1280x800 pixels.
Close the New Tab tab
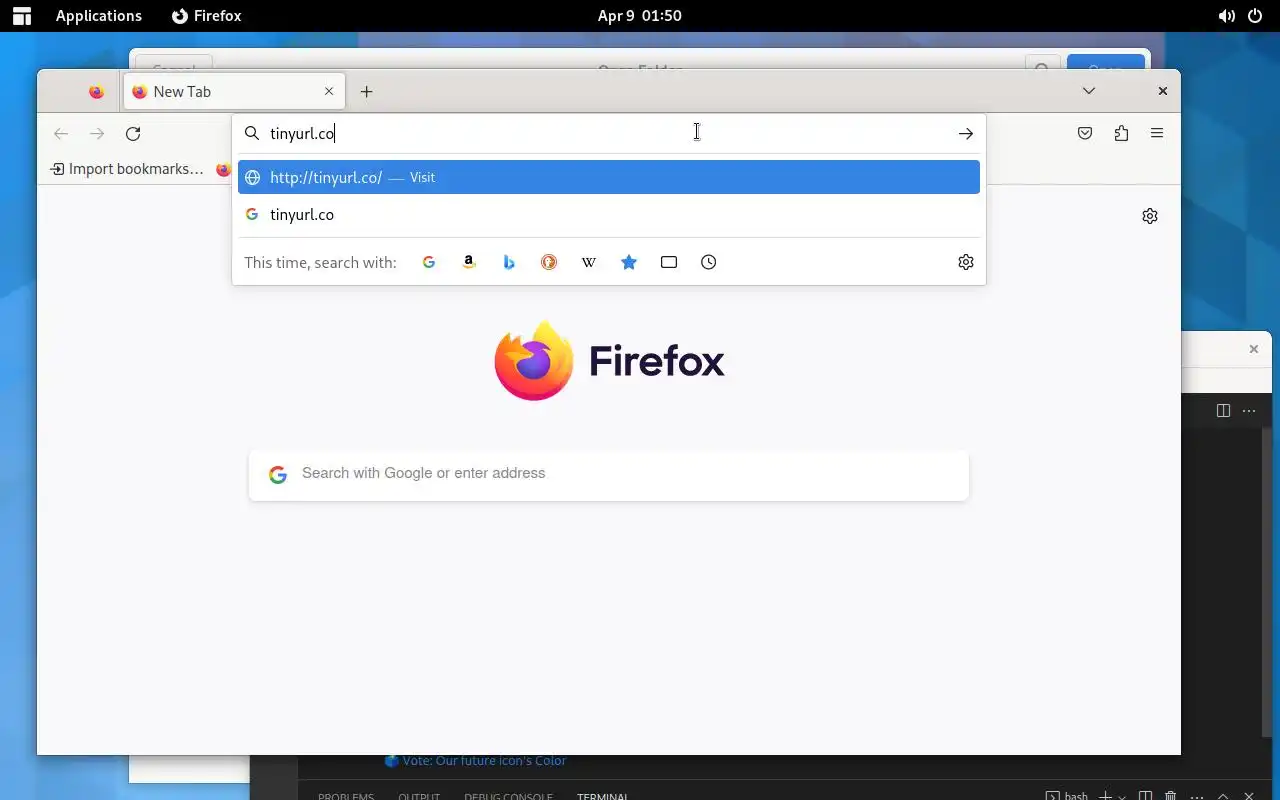coord(329,91)
